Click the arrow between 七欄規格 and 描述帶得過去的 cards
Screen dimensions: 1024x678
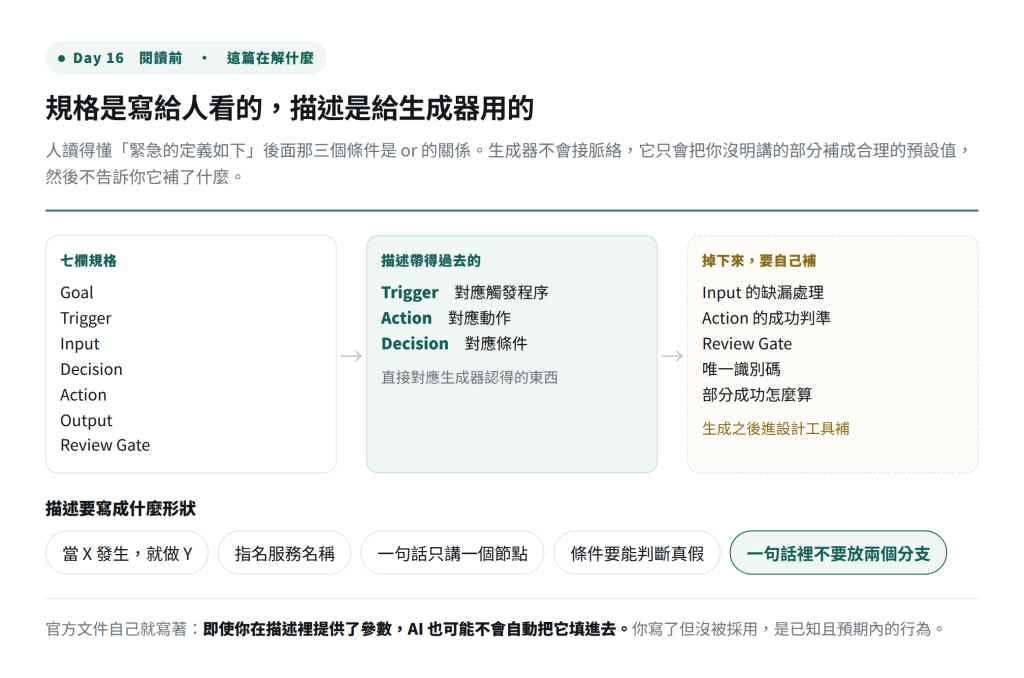tap(351, 355)
